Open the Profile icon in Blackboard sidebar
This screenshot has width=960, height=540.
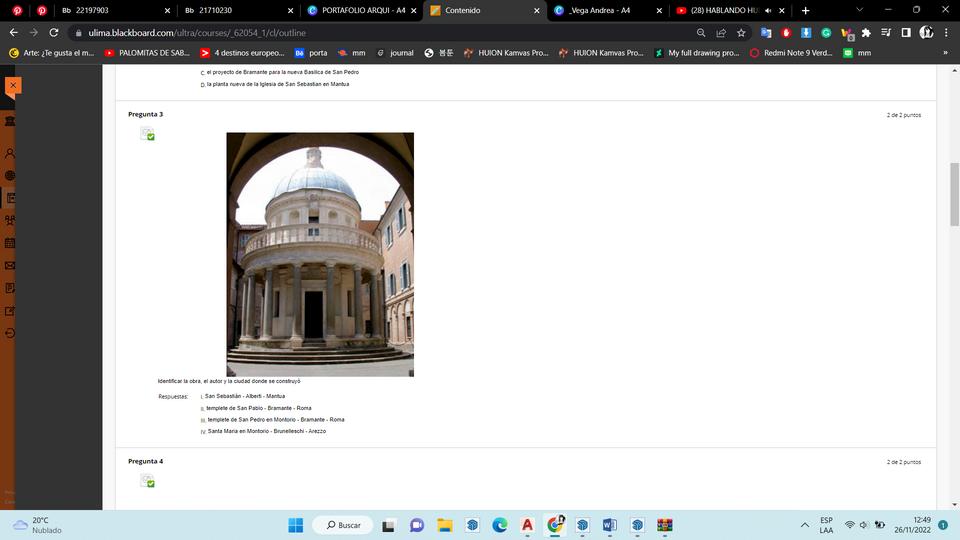point(10,153)
